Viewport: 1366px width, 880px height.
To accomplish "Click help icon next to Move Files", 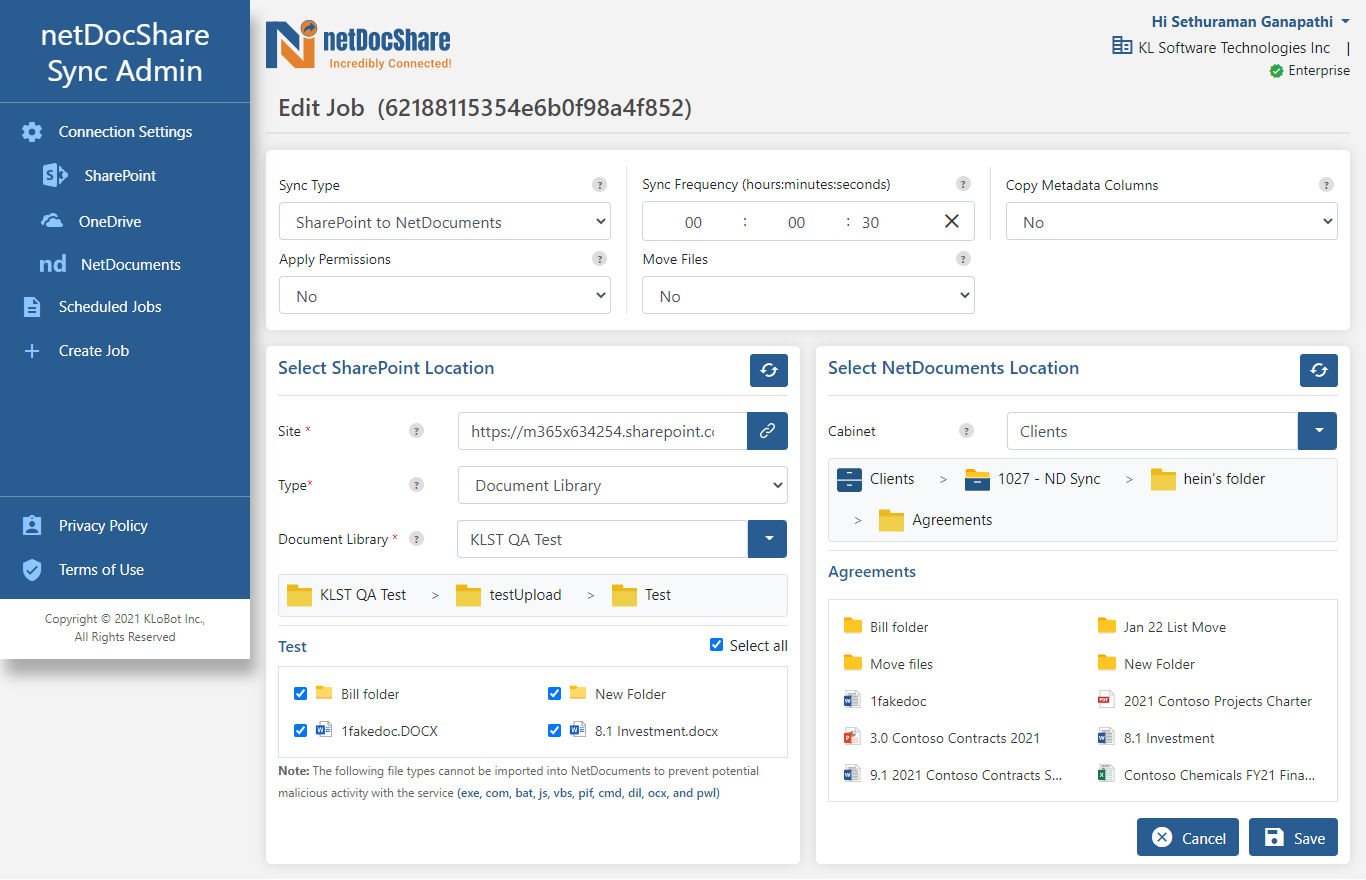I will pyautogui.click(x=963, y=259).
